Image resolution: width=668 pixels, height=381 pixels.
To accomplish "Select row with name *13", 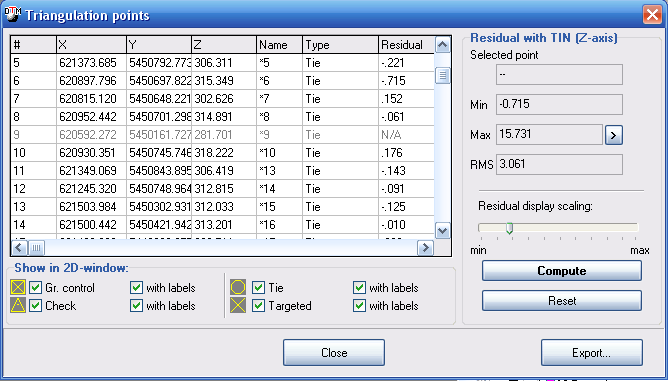I will pos(280,171).
